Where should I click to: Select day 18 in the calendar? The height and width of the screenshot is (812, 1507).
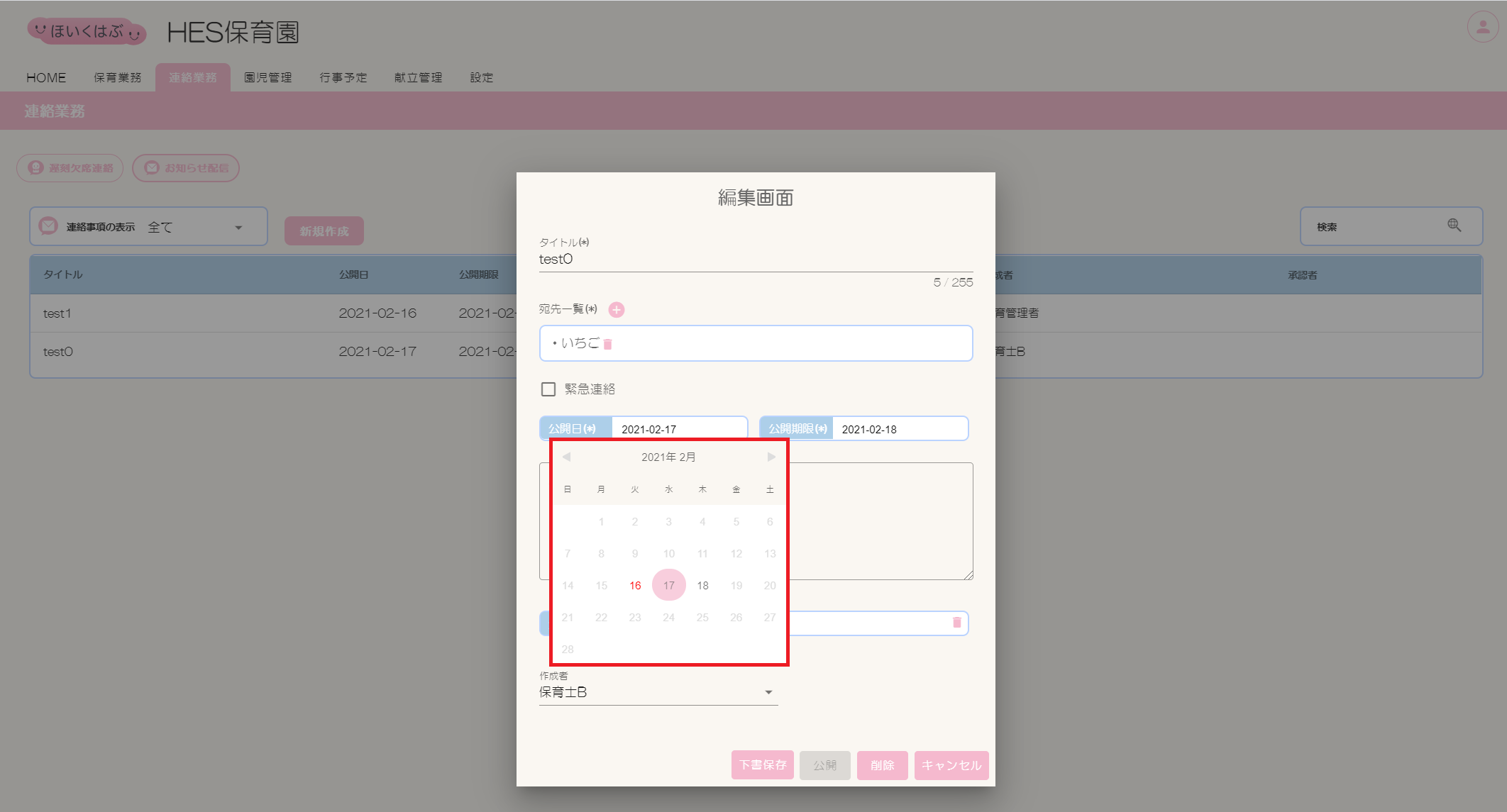702,585
